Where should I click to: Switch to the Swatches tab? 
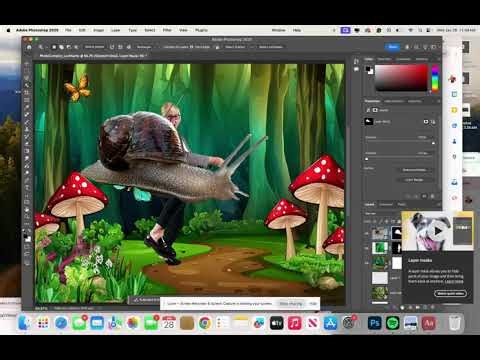pos(384,59)
